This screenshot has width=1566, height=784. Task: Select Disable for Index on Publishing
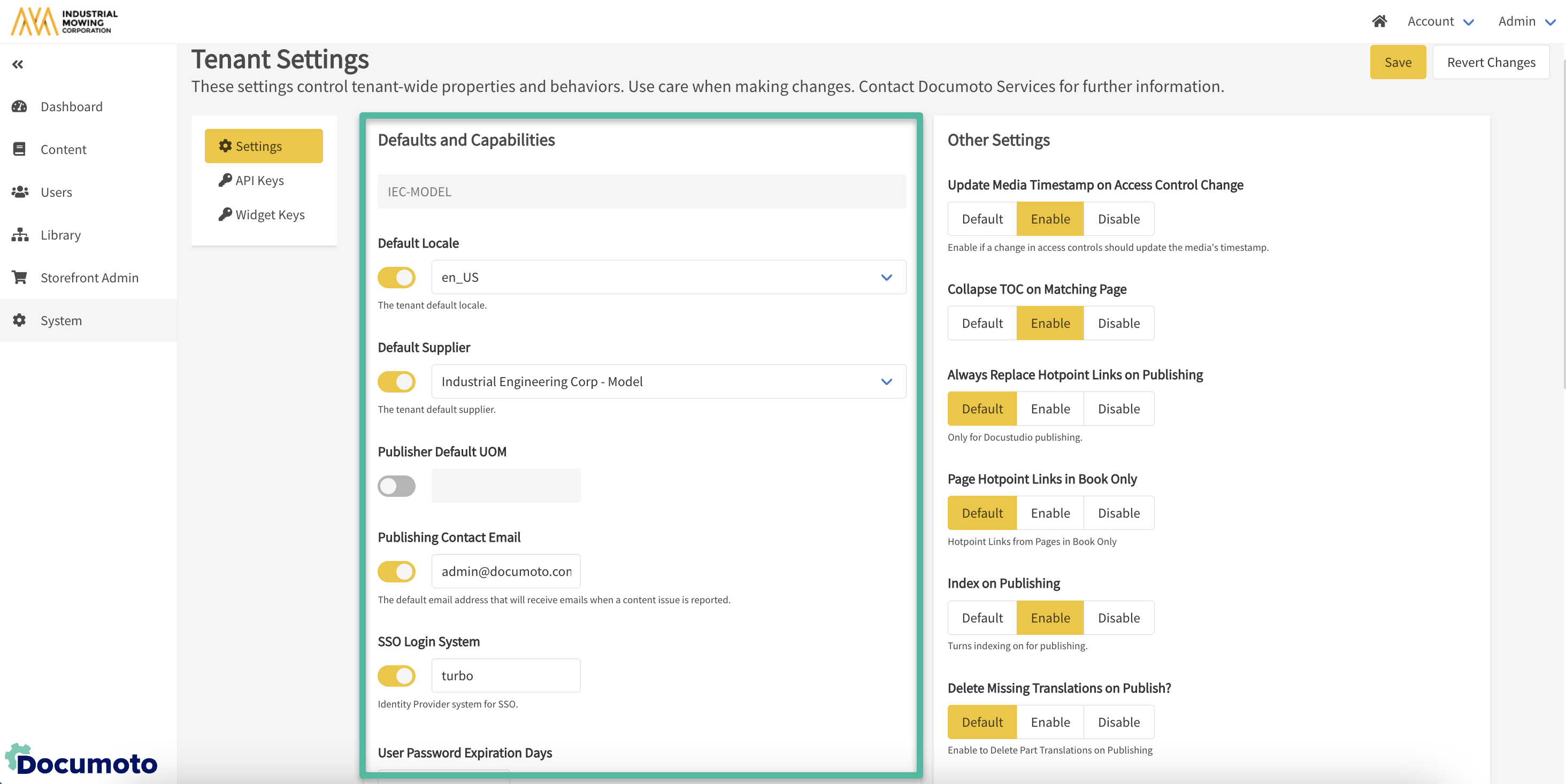pyautogui.click(x=1118, y=618)
